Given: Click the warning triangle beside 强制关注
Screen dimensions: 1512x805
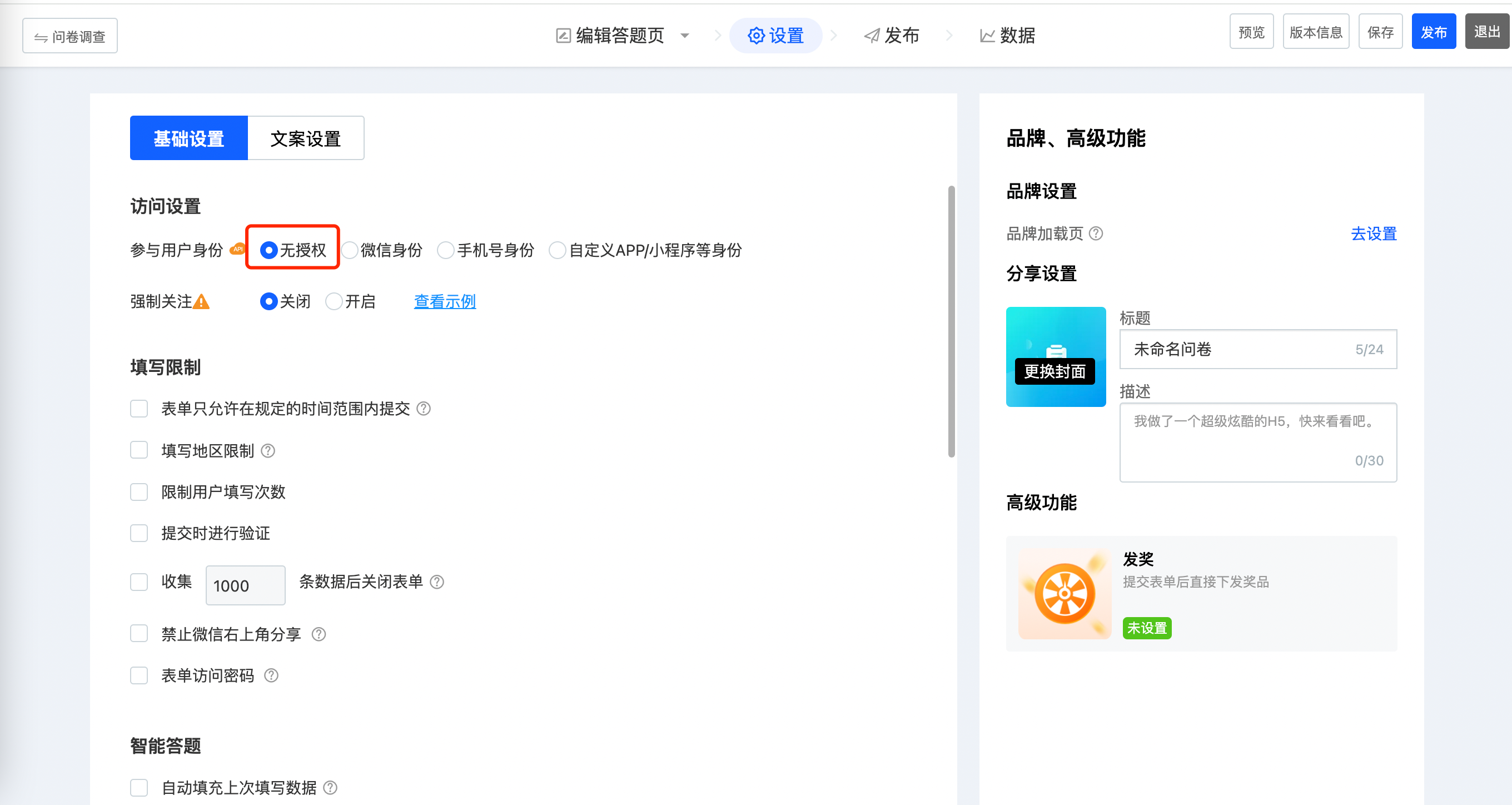Looking at the screenshot, I should (x=201, y=302).
